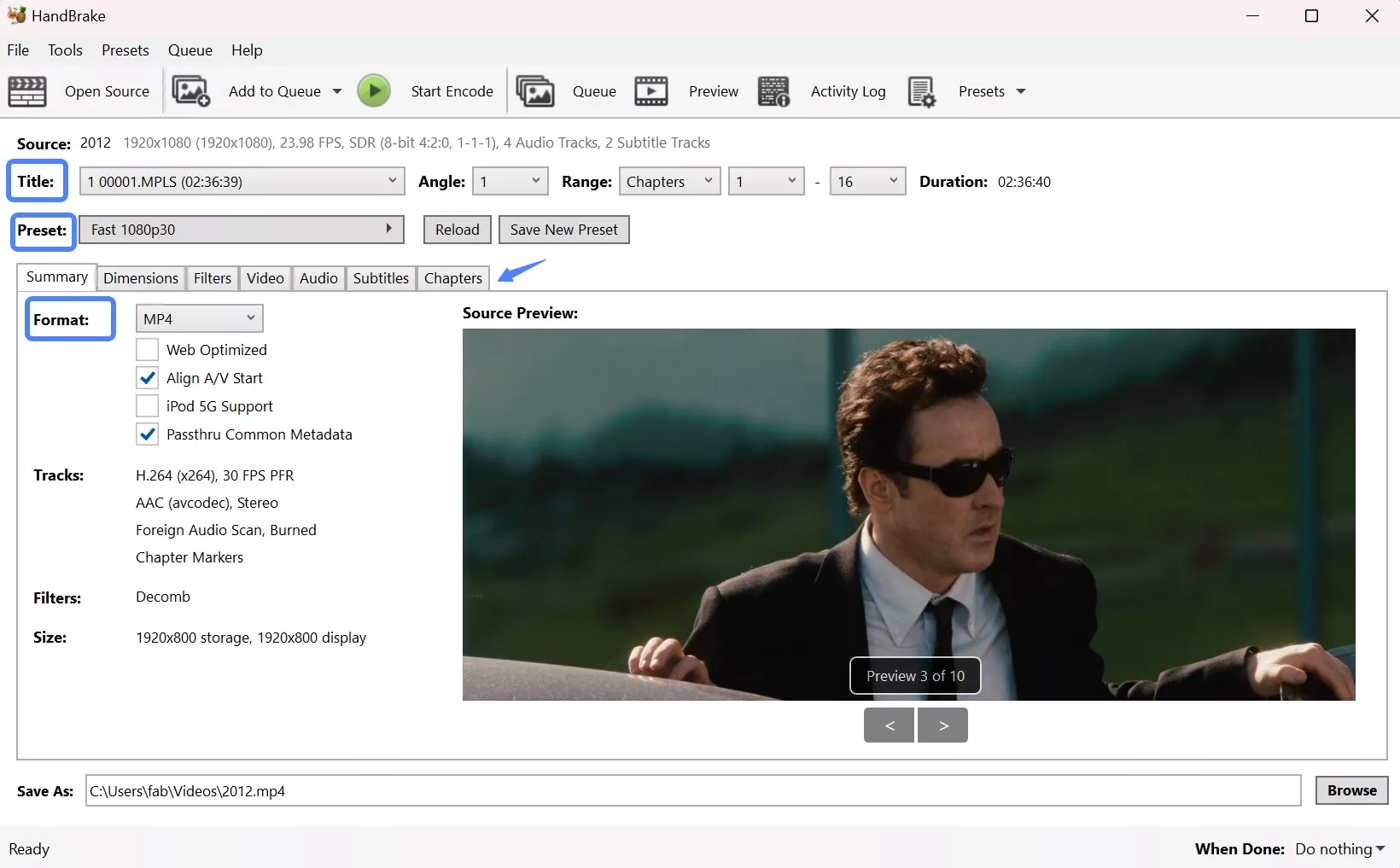The image size is (1400, 868).
Task: Click the Reload button
Action: [456, 229]
